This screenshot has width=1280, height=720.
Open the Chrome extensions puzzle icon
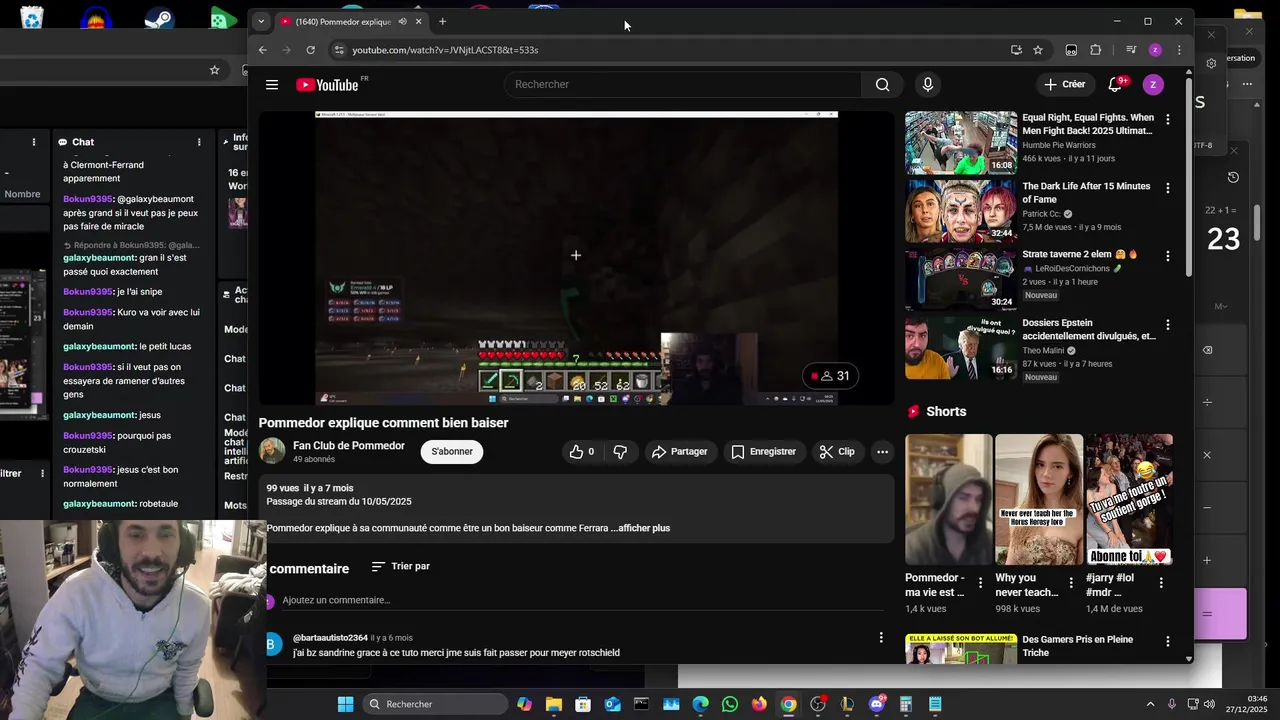point(1095,50)
